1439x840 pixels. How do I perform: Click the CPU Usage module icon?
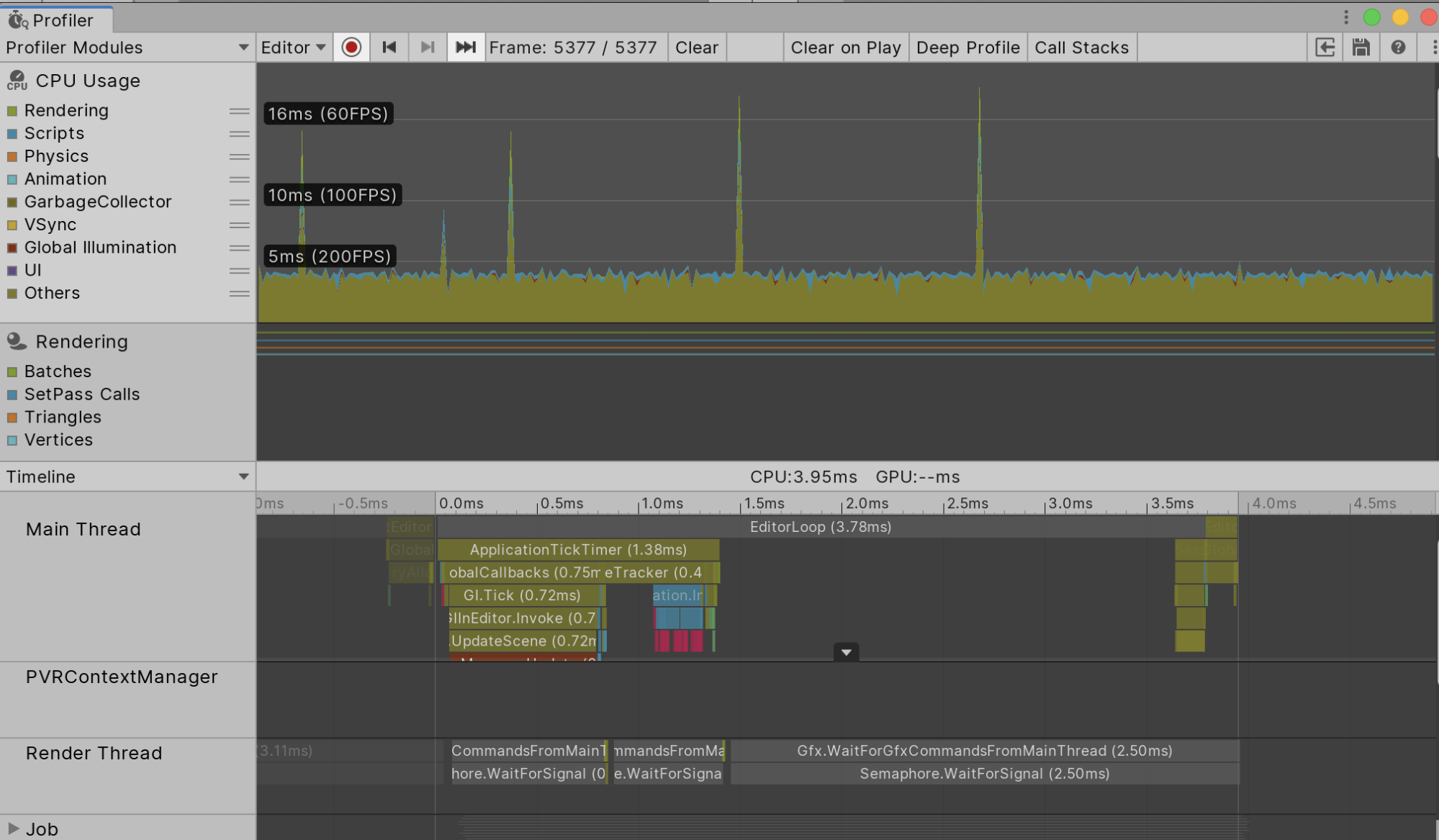(16, 80)
